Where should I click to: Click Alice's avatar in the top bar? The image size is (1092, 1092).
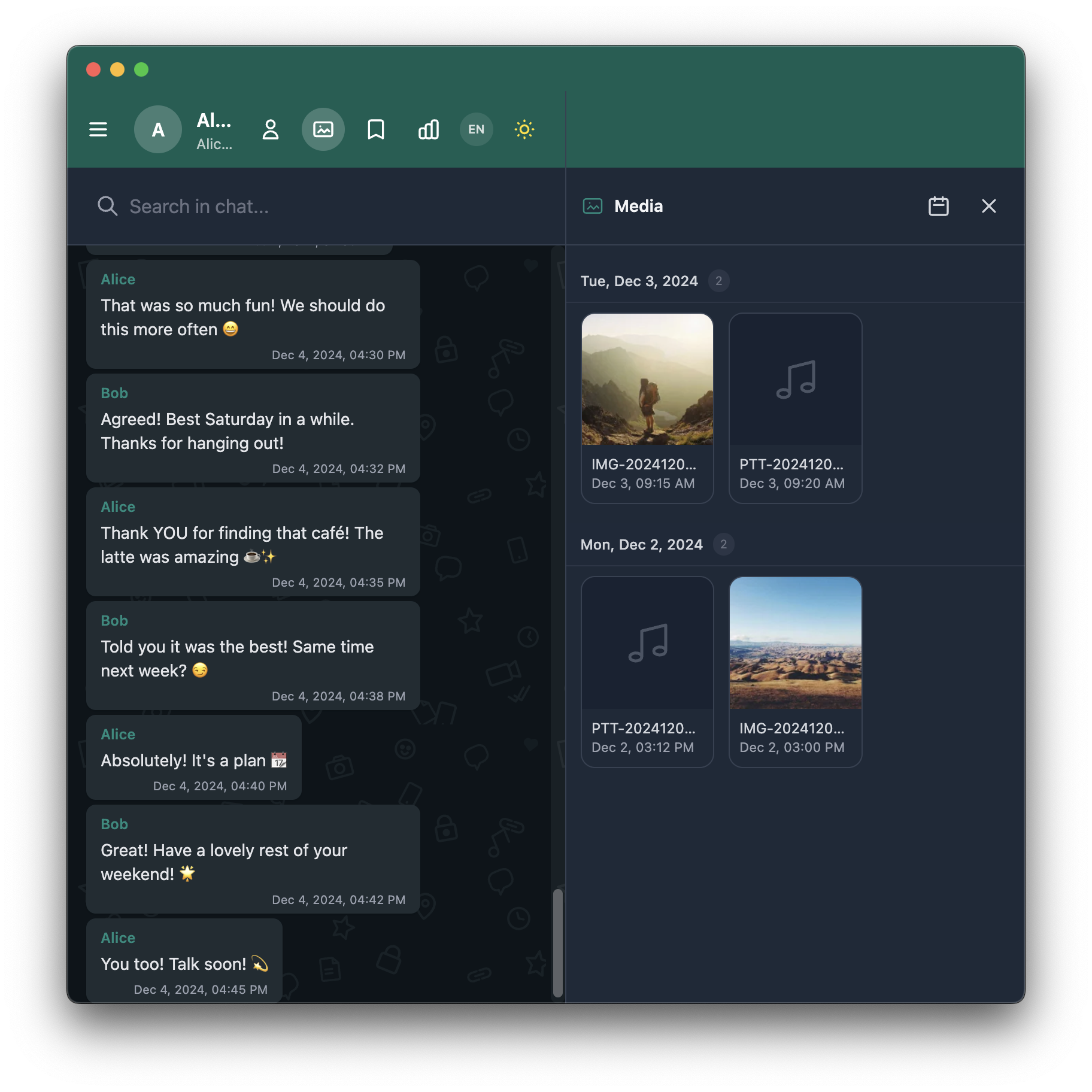click(157, 129)
